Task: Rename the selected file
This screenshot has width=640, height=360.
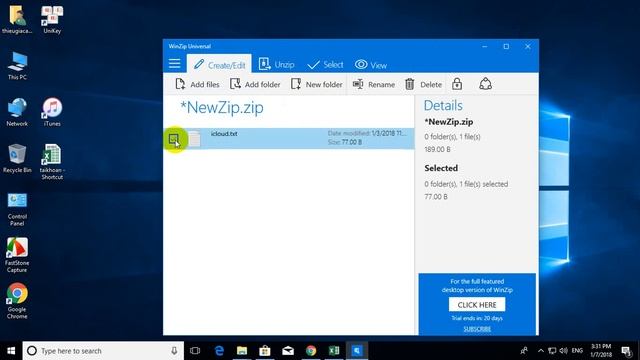Action: [374, 84]
